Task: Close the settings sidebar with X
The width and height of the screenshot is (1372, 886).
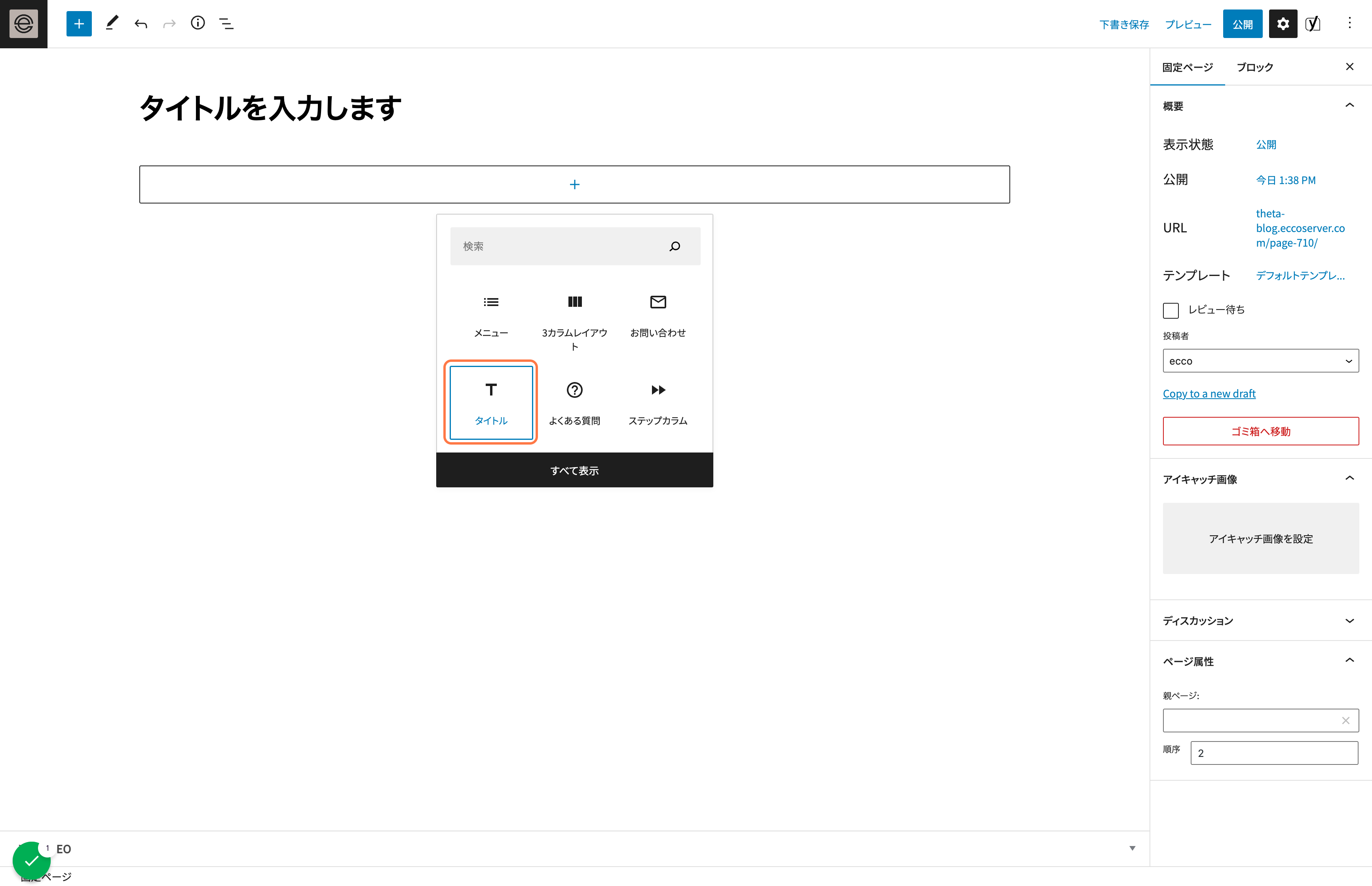Action: click(1349, 67)
